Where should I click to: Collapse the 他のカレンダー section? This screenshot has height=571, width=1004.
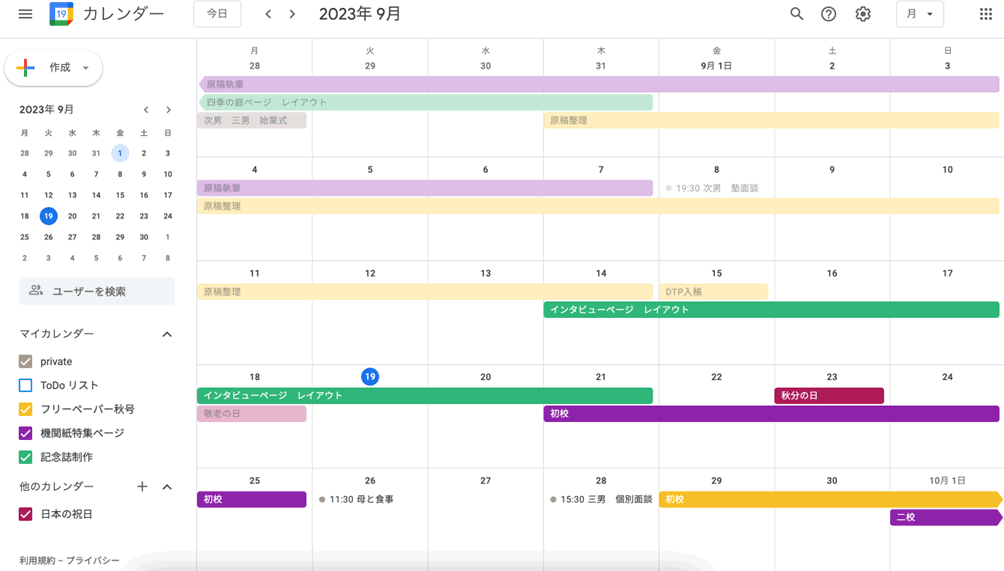[167, 487]
